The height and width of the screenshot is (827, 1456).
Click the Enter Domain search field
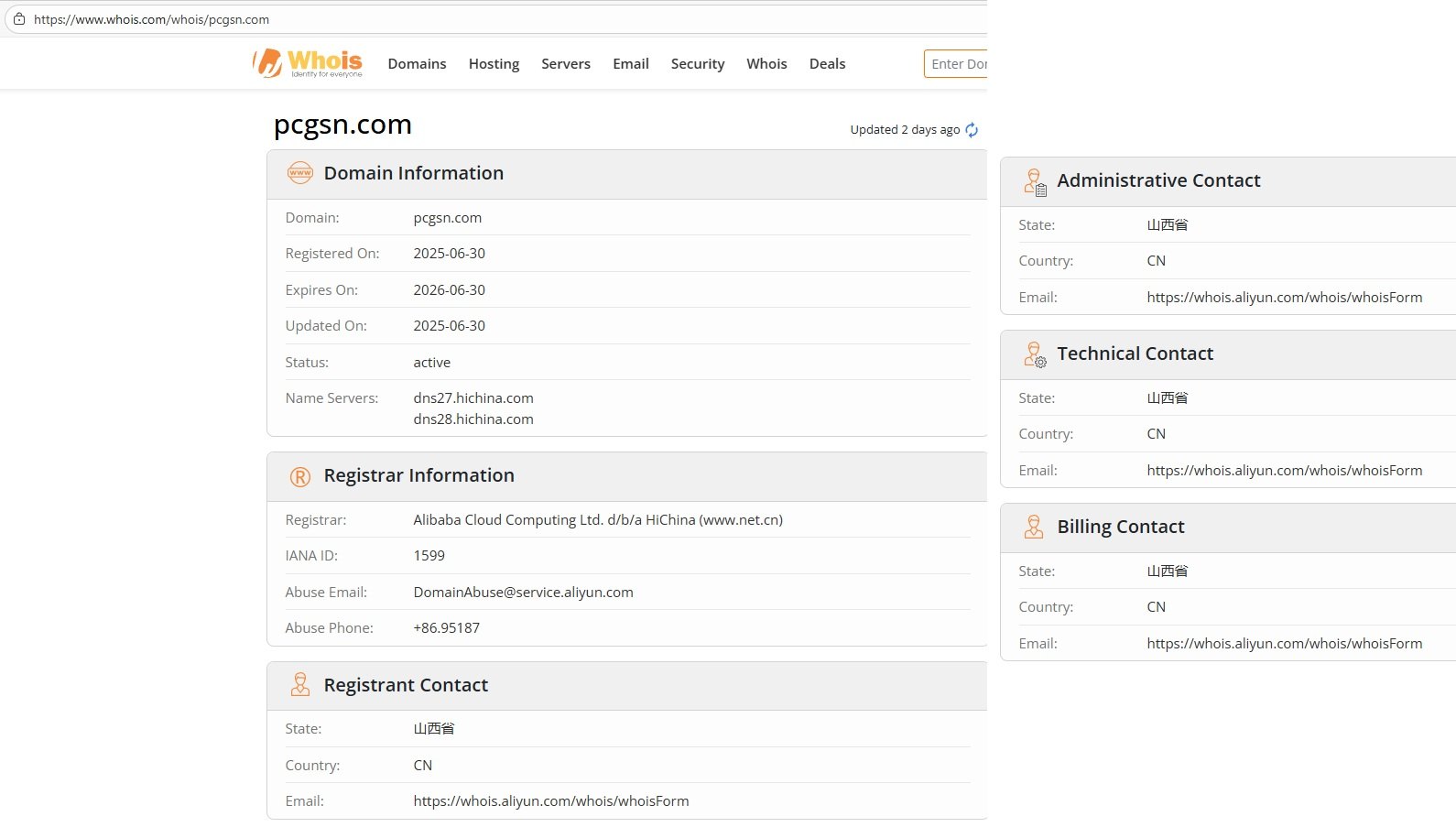click(957, 64)
